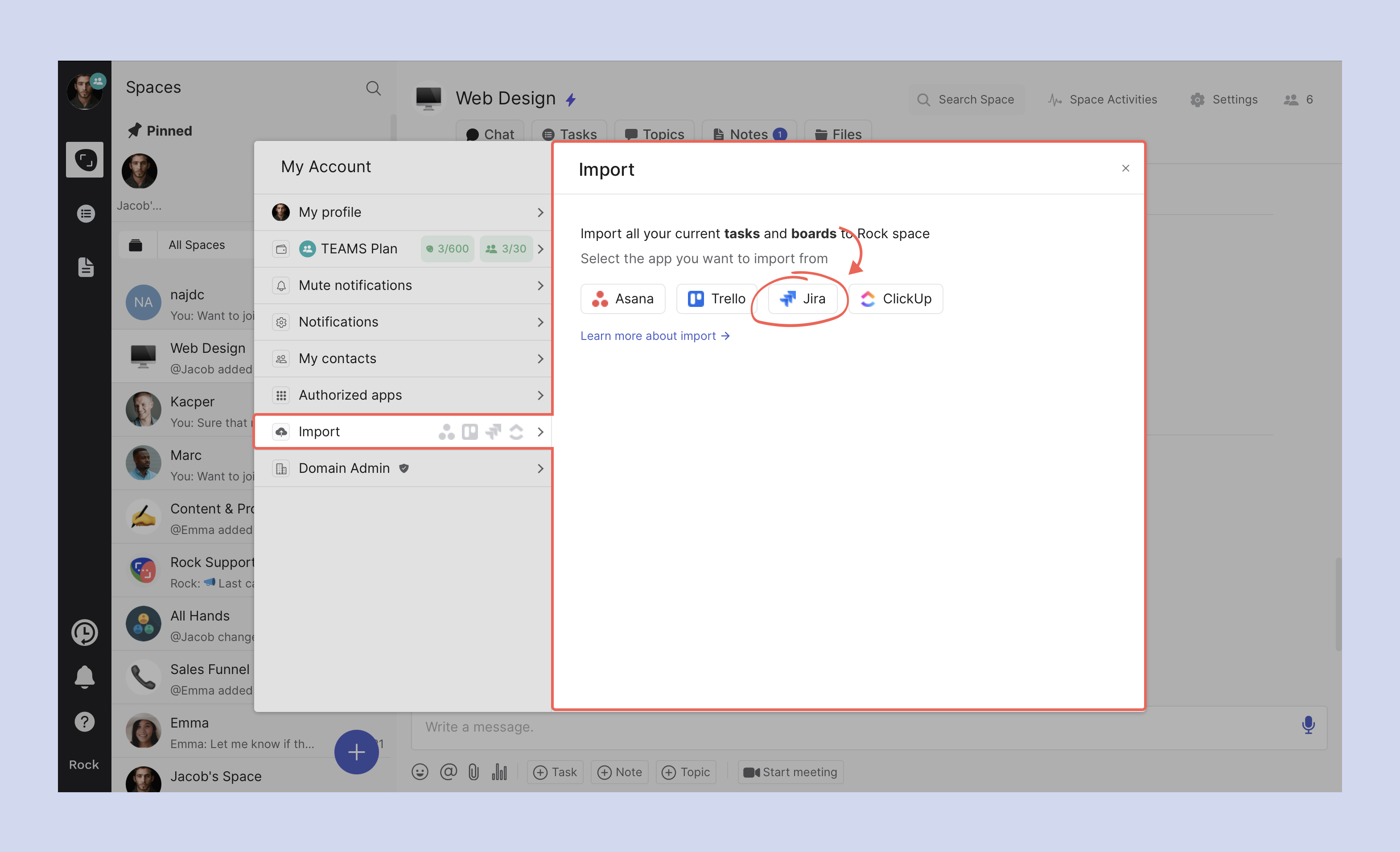Choose ClickUp to import from

895,299
